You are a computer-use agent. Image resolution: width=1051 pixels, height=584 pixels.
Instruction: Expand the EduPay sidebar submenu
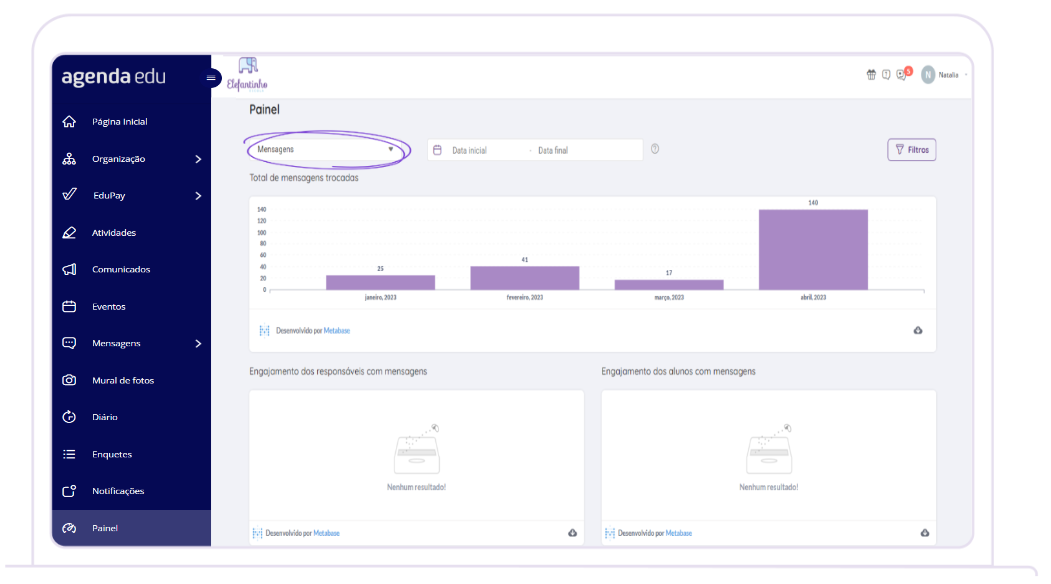pyautogui.click(x=198, y=196)
